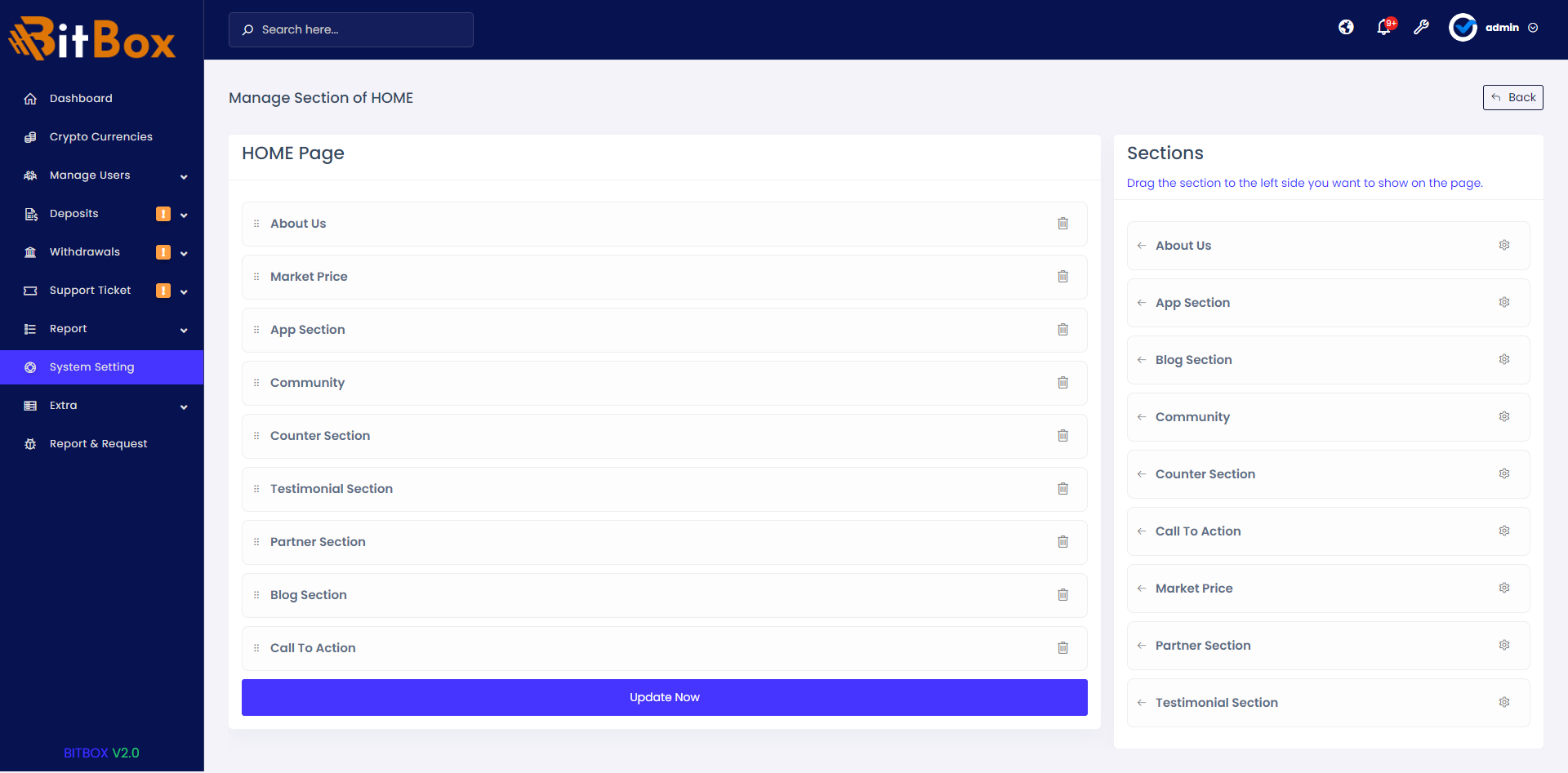
Task: Click the Back button
Action: [1512, 97]
